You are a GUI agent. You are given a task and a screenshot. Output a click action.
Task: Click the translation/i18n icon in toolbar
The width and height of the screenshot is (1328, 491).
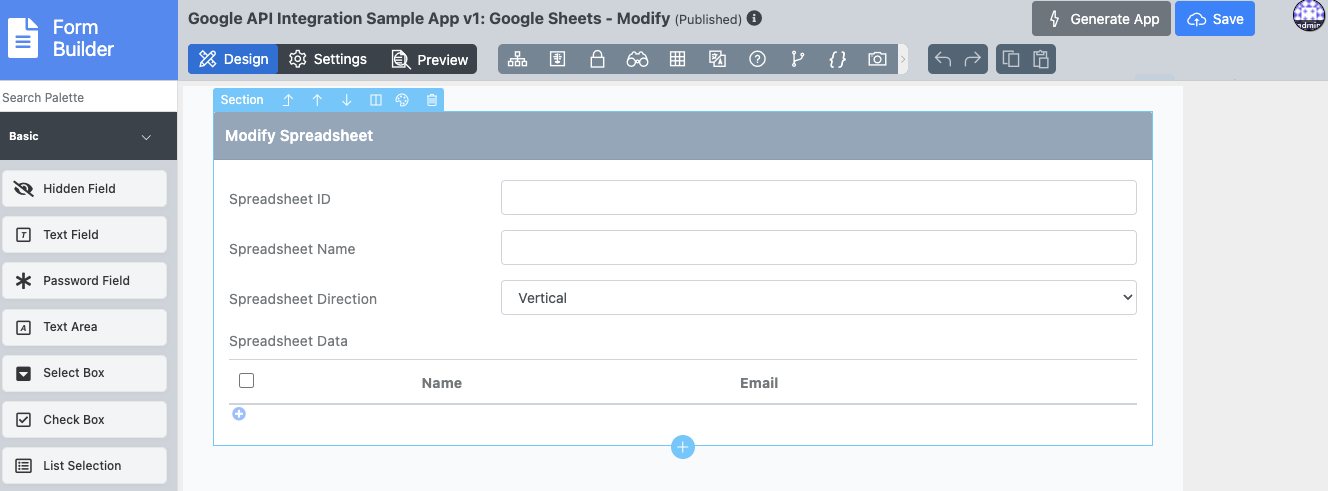(x=717, y=59)
